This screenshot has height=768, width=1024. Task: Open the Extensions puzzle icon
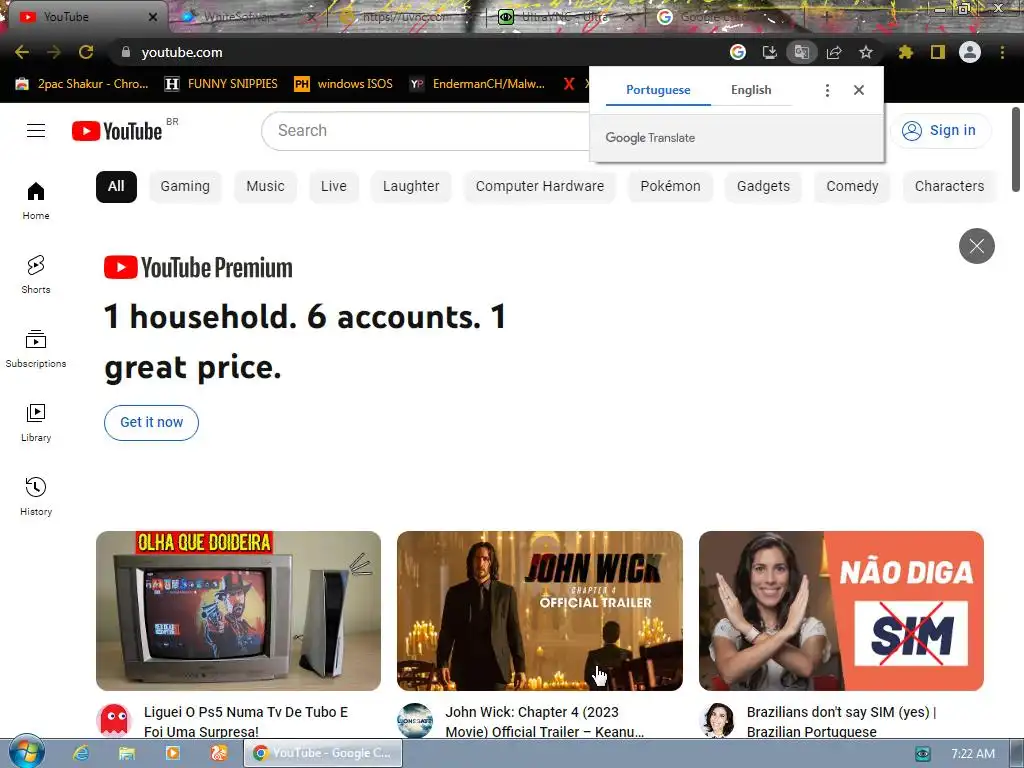point(906,52)
